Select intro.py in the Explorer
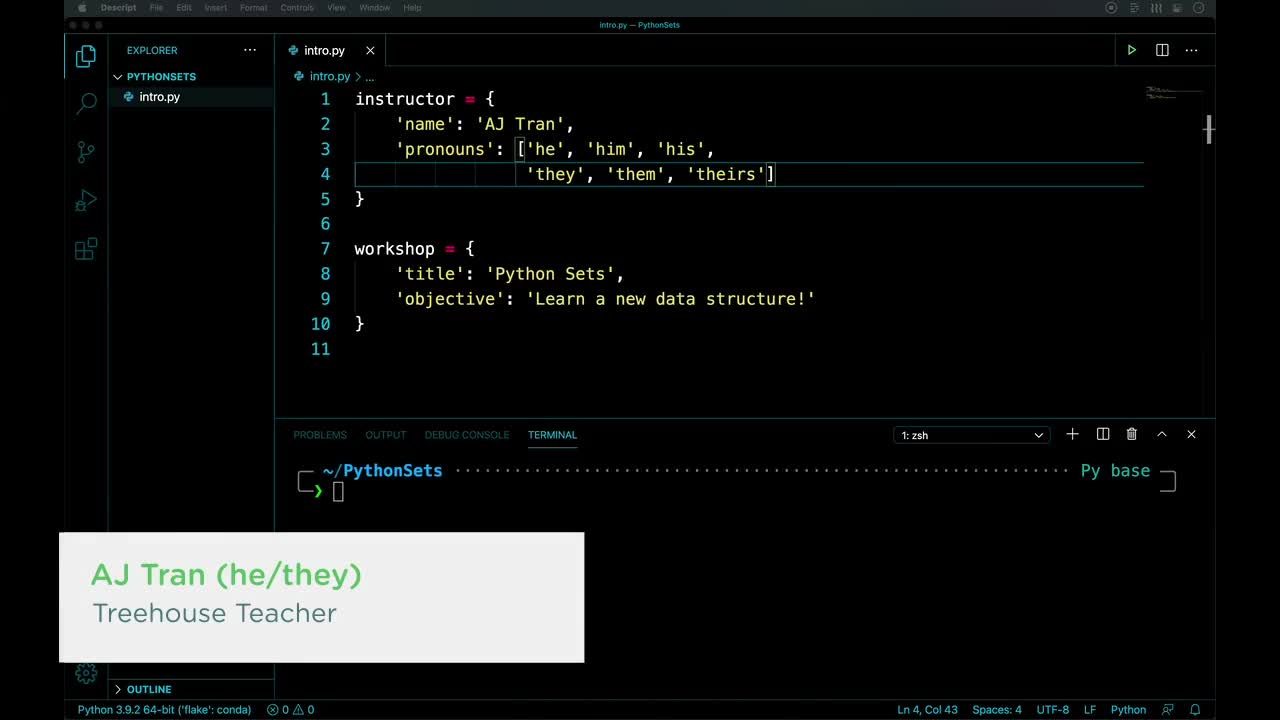 (x=159, y=97)
